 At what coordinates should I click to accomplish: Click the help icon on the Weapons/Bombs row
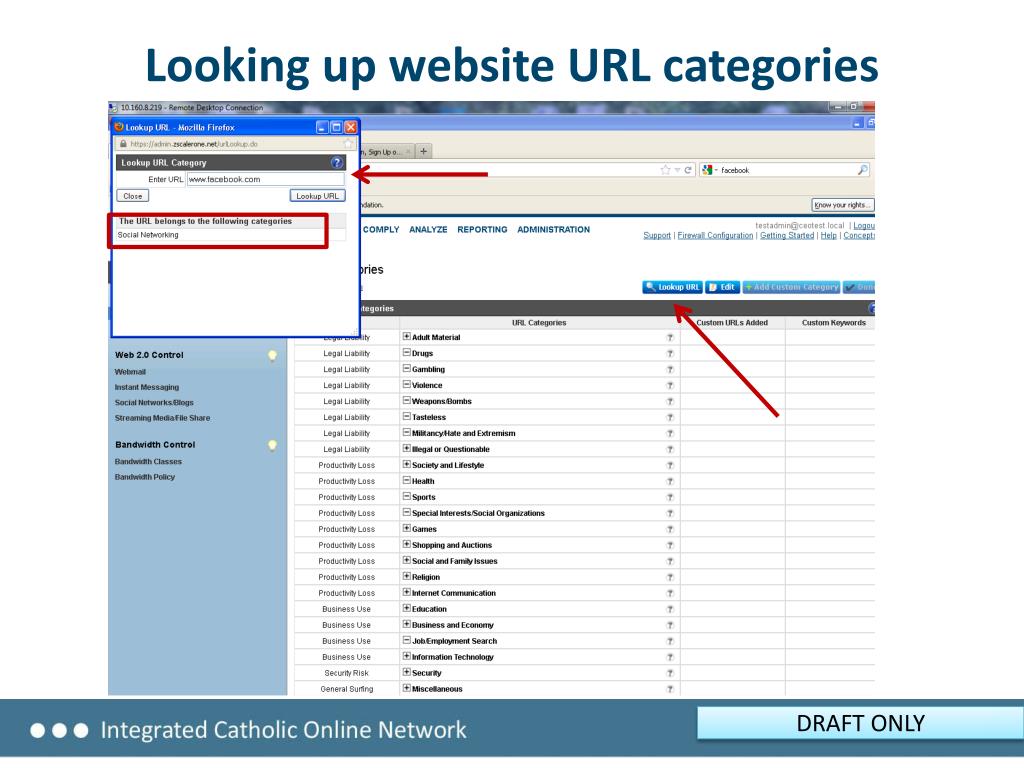click(x=670, y=402)
